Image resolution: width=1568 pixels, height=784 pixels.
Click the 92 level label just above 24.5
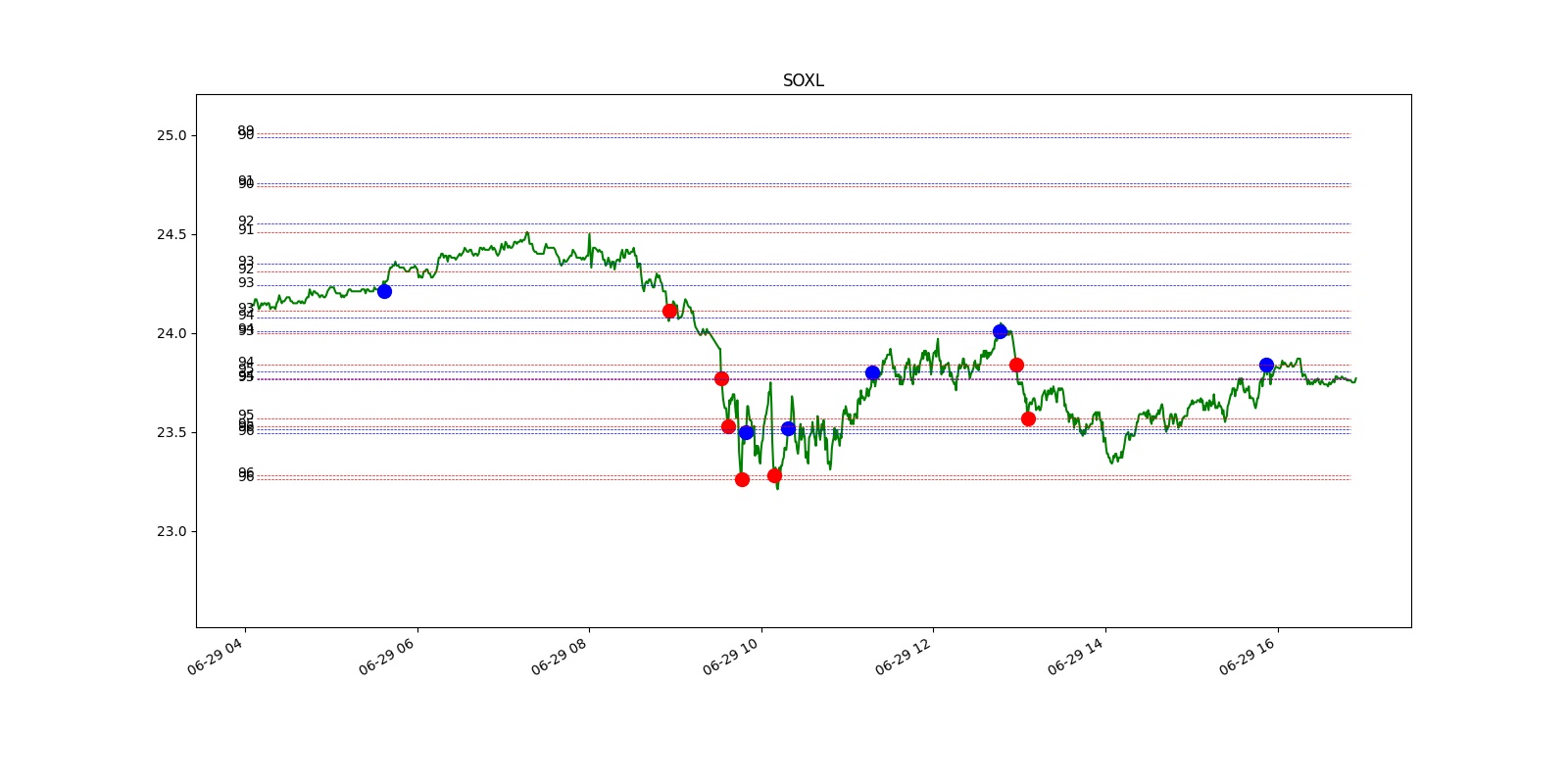point(246,221)
